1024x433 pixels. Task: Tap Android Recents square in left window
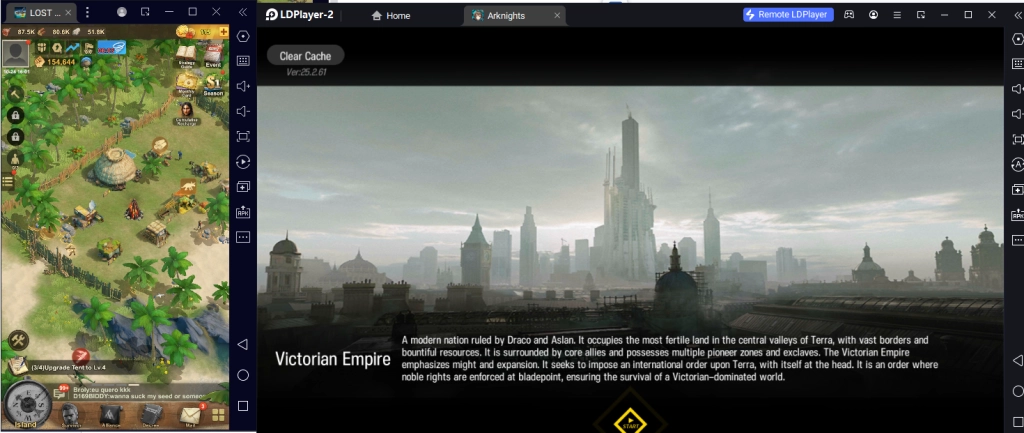point(243,406)
